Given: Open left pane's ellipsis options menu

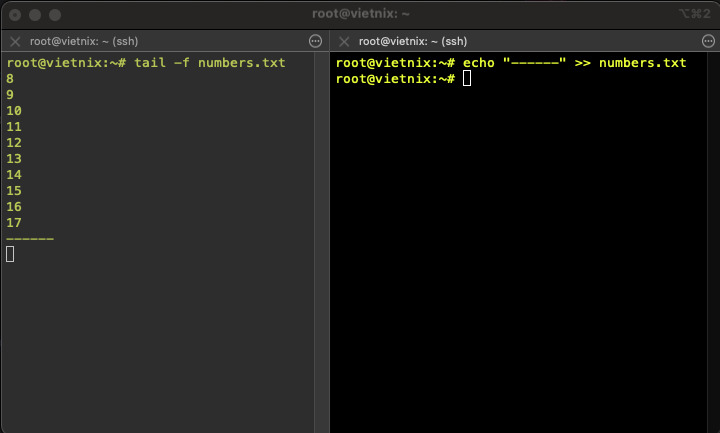Looking at the screenshot, I should [315, 41].
